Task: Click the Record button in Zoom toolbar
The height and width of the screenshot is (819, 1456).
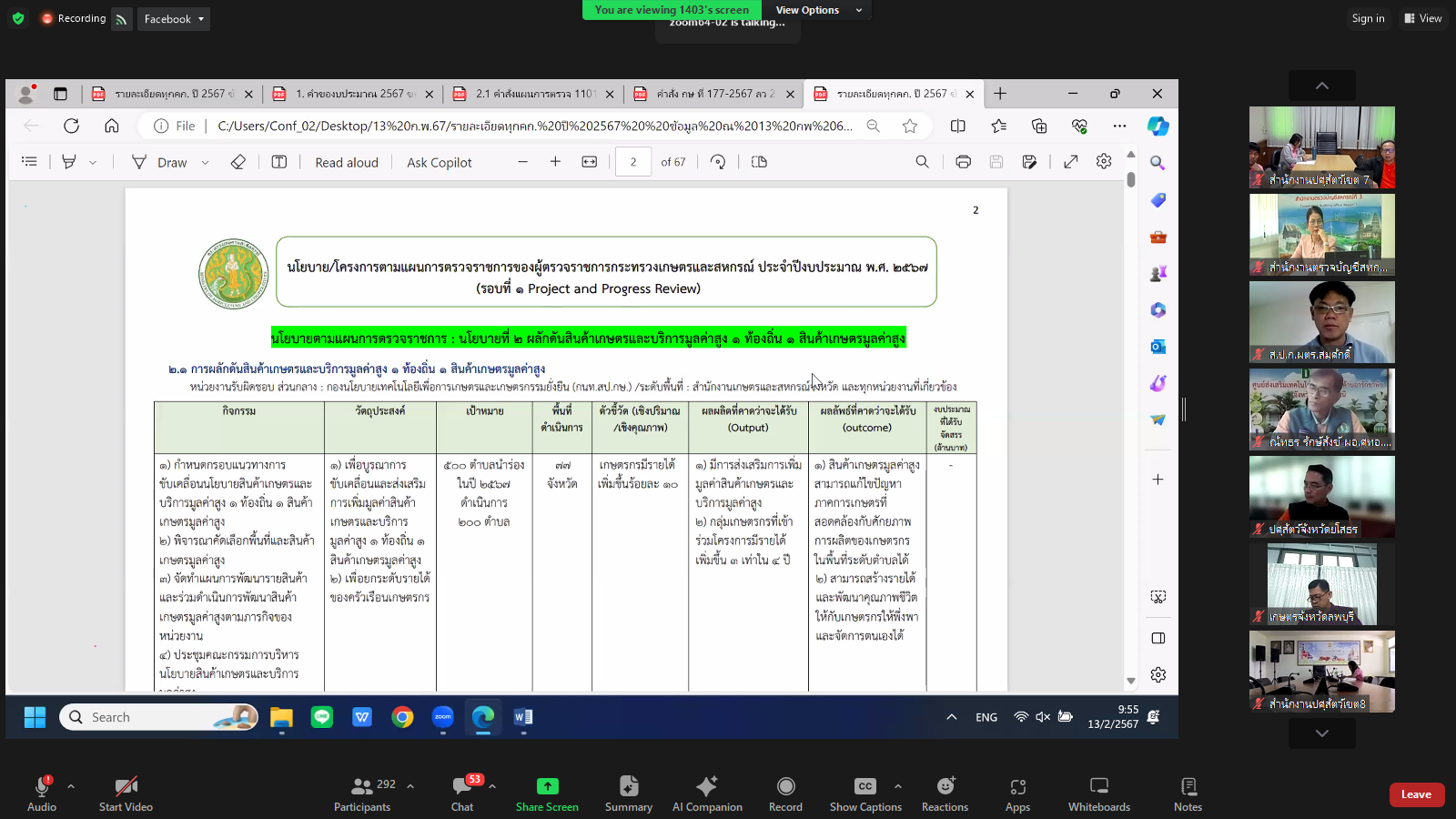Action: tap(785, 794)
